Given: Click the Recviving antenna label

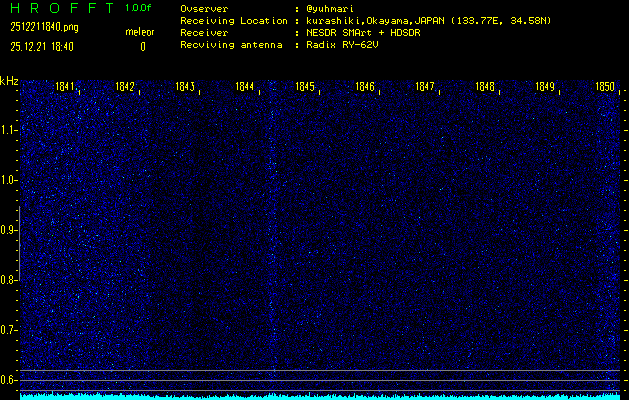Looking at the screenshot, I should click(x=231, y=45).
